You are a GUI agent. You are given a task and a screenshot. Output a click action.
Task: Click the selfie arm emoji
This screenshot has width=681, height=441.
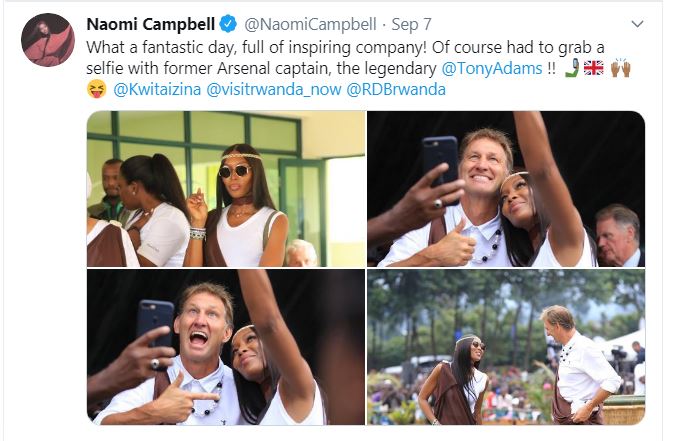[x=569, y=68]
